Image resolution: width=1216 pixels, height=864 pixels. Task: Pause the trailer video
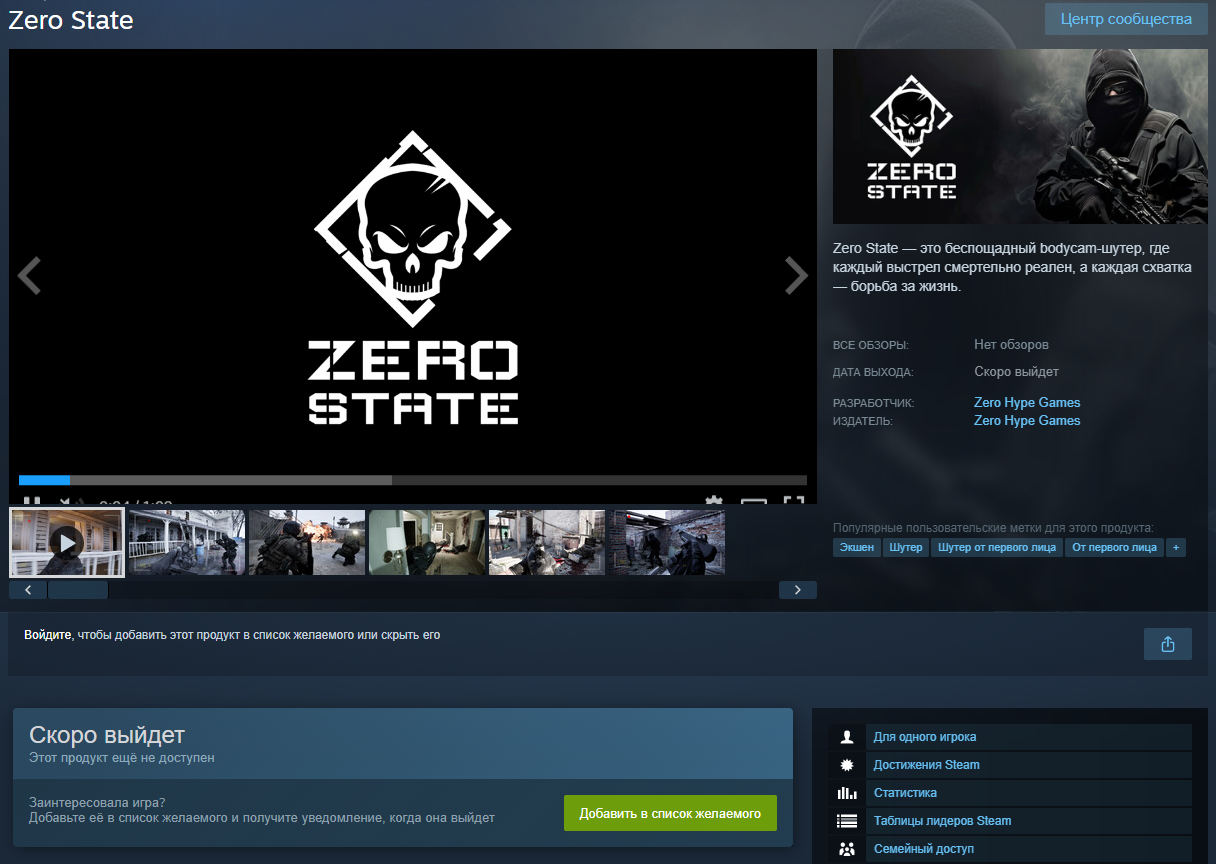(31, 502)
